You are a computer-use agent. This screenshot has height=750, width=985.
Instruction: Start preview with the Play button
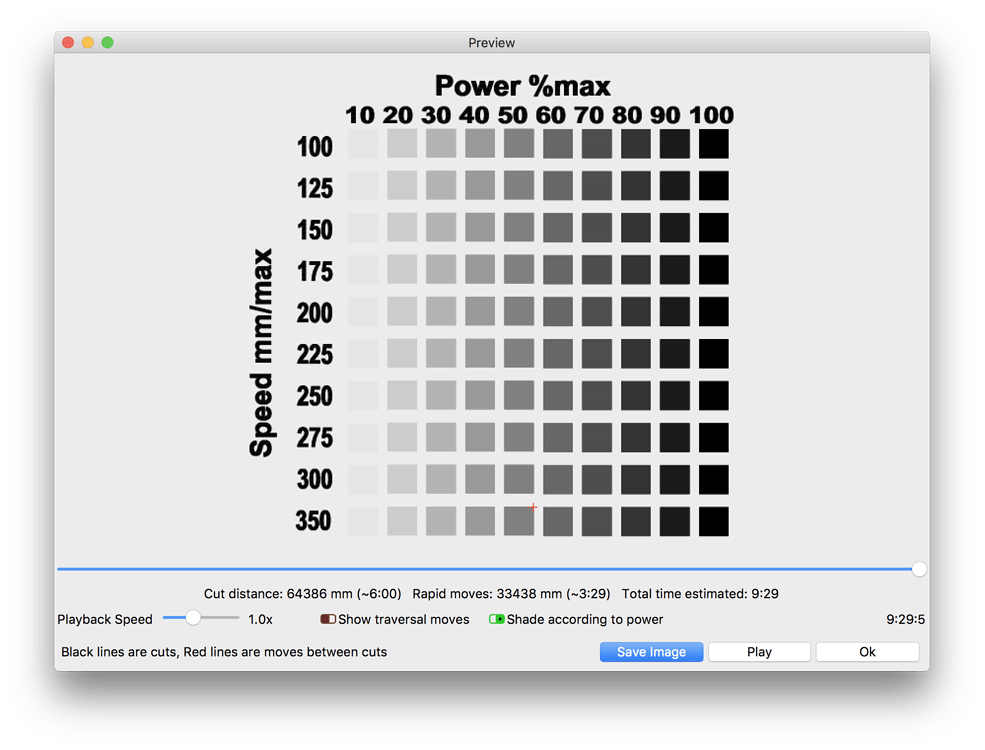coord(759,652)
